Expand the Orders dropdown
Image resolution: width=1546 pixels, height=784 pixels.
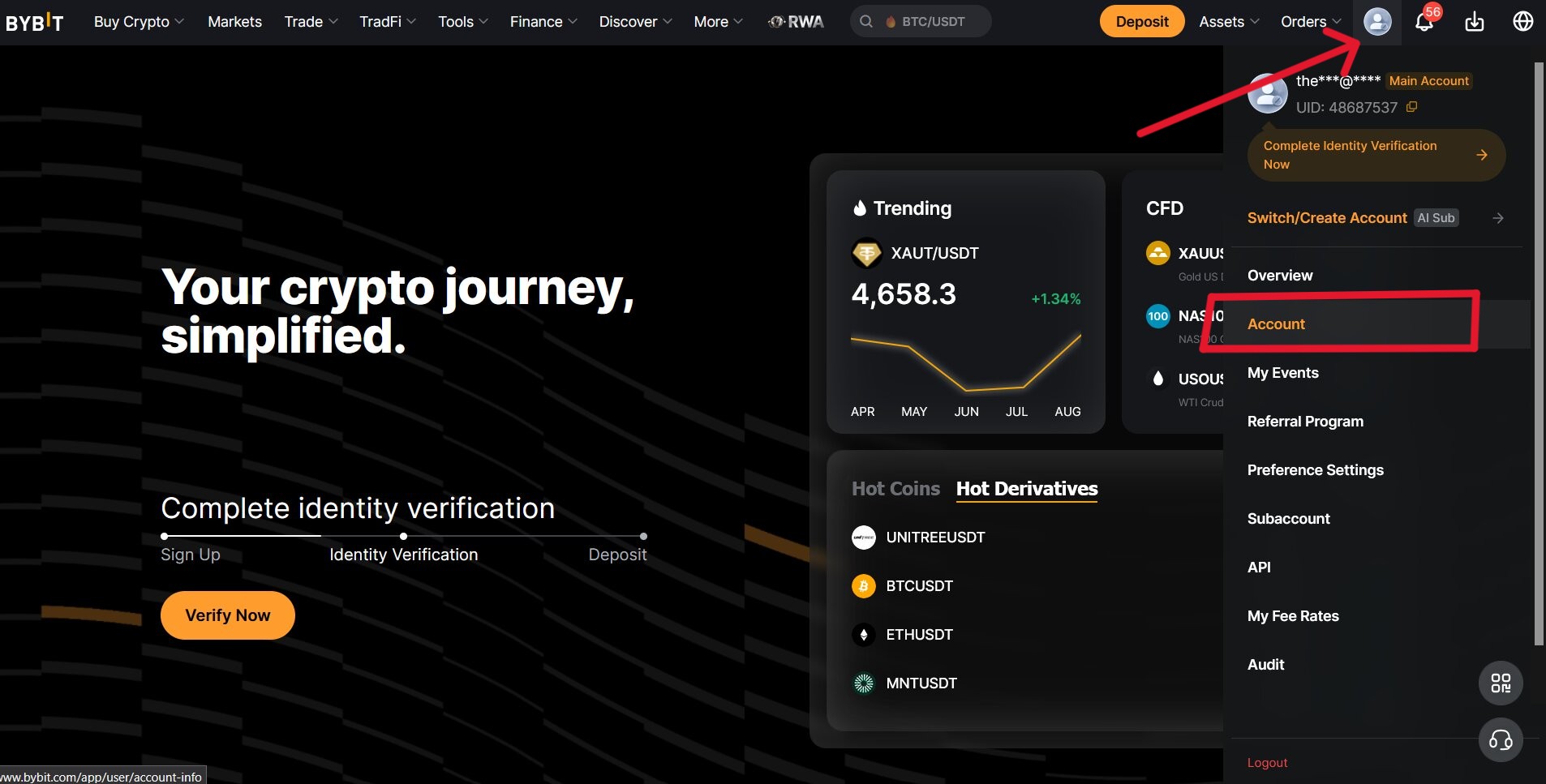[1311, 22]
